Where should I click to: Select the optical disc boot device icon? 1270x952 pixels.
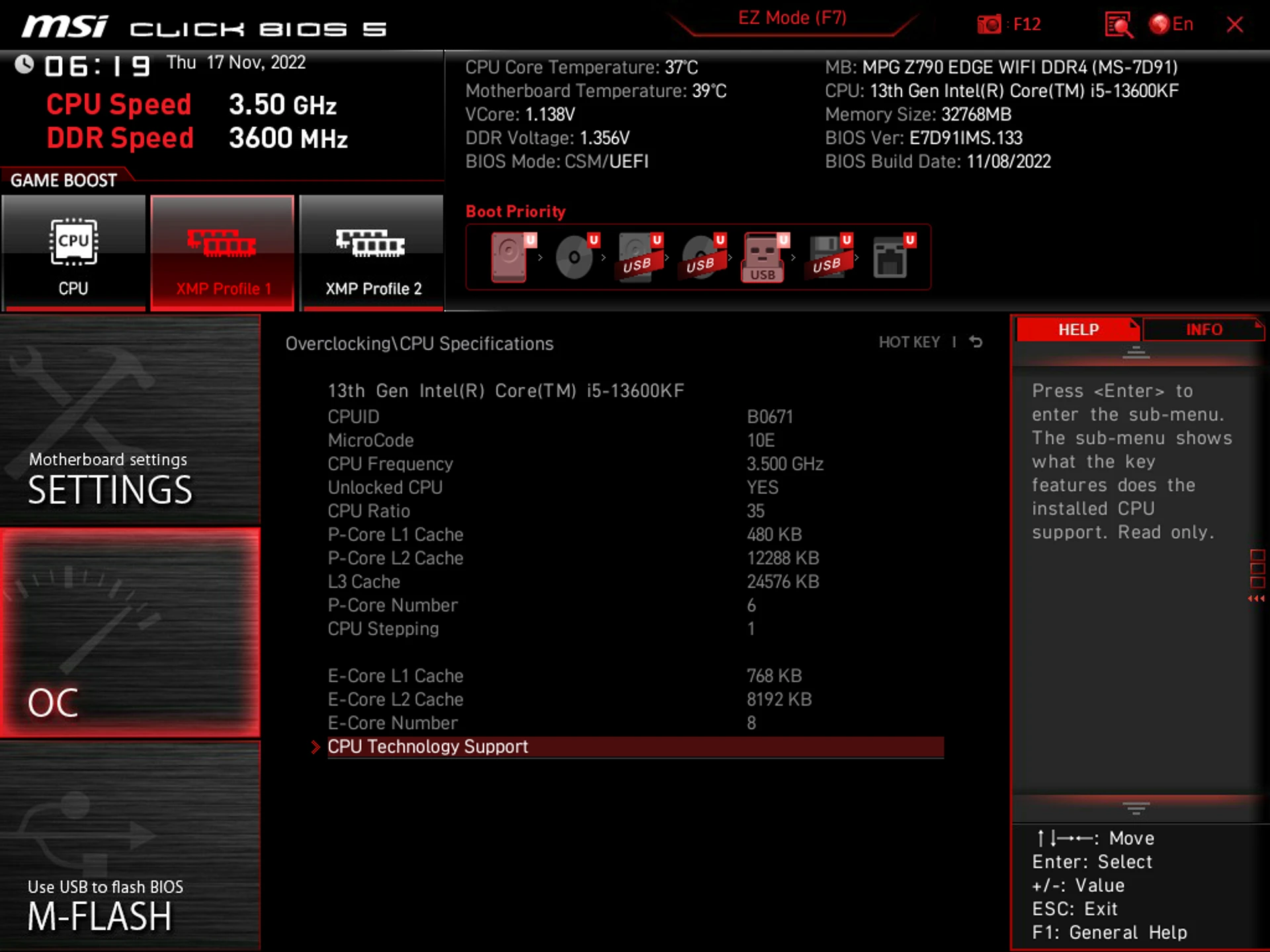[577, 257]
